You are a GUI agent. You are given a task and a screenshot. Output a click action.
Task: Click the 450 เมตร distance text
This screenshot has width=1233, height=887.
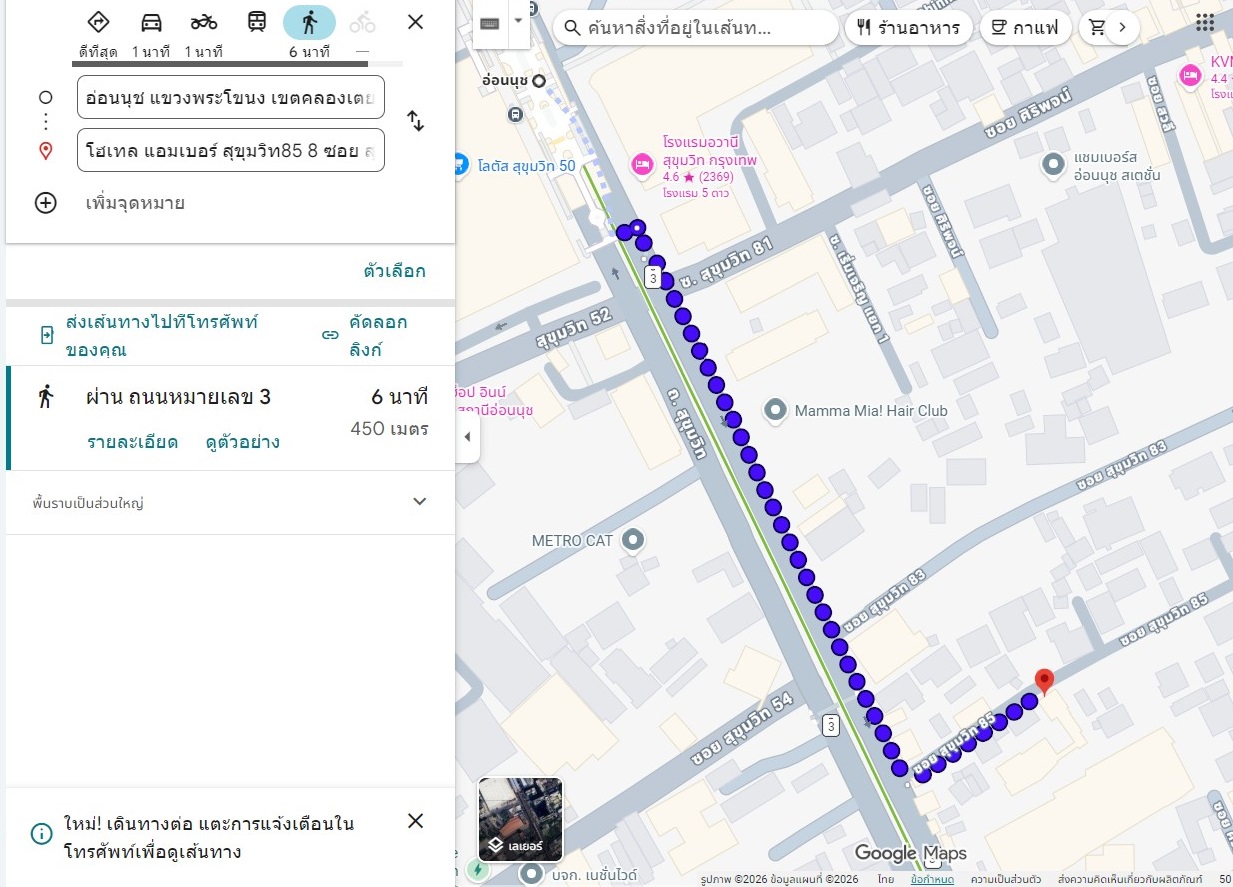[389, 429]
